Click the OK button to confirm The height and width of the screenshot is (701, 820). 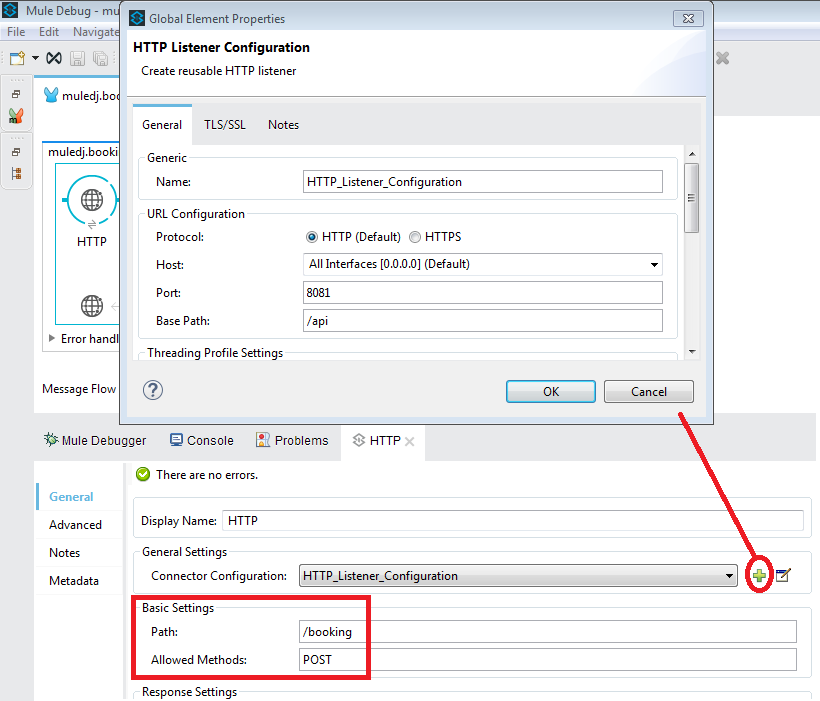tap(550, 391)
